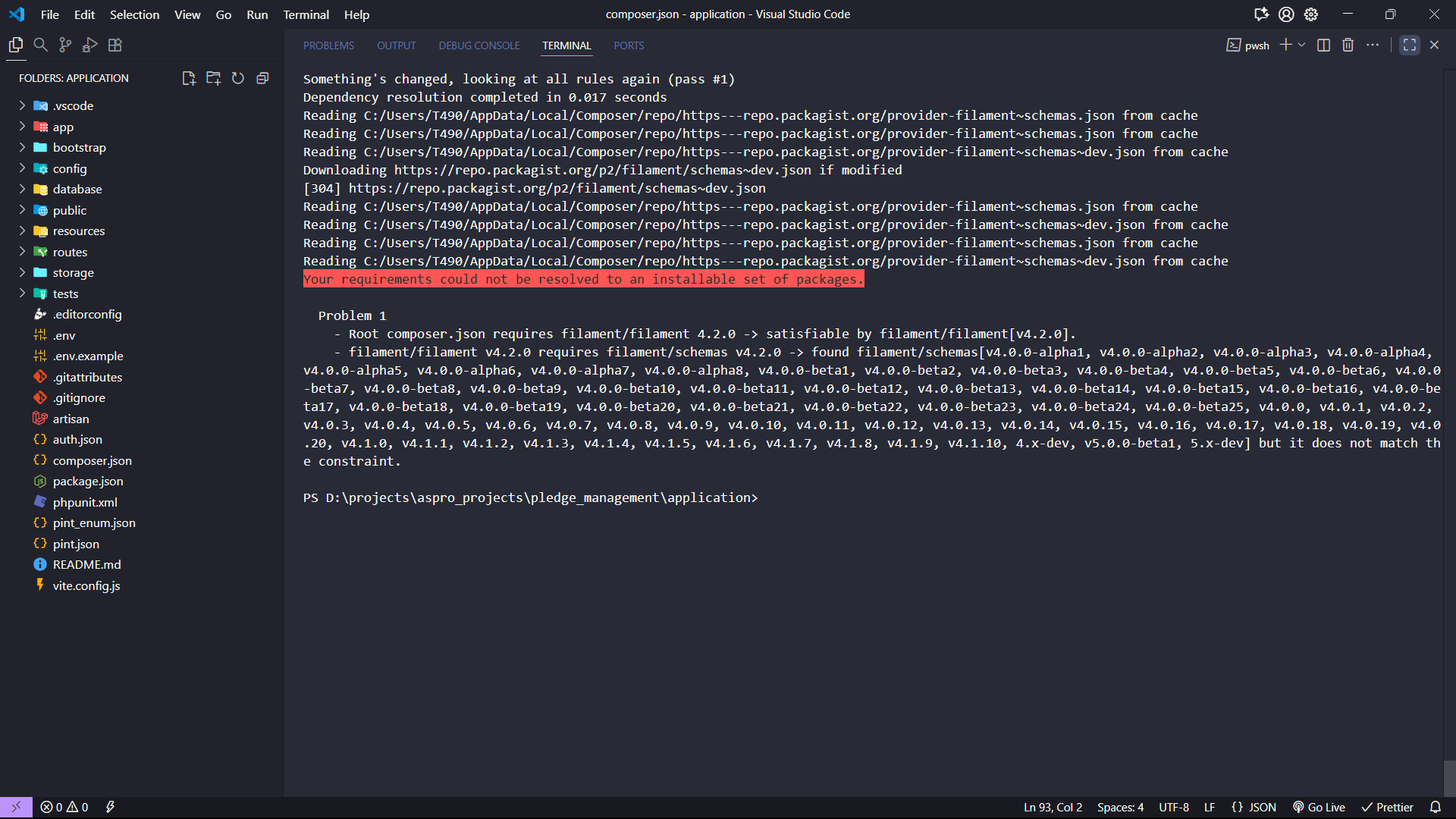The height and width of the screenshot is (819, 1456).
Task: Click the JSON language mode button
Action: click(1254, 807)
